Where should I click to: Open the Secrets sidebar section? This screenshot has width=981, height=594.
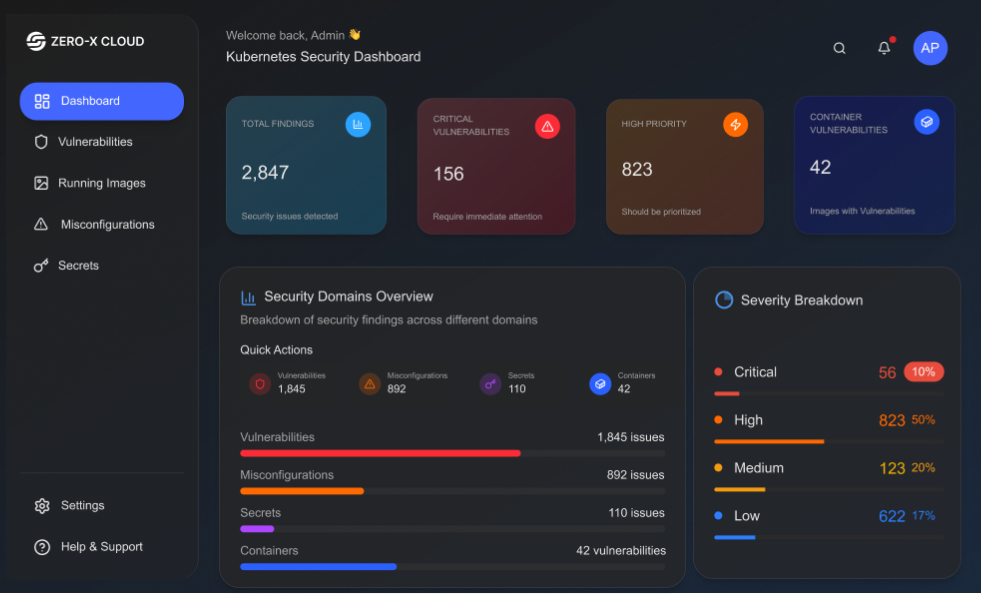click(78, 266)
